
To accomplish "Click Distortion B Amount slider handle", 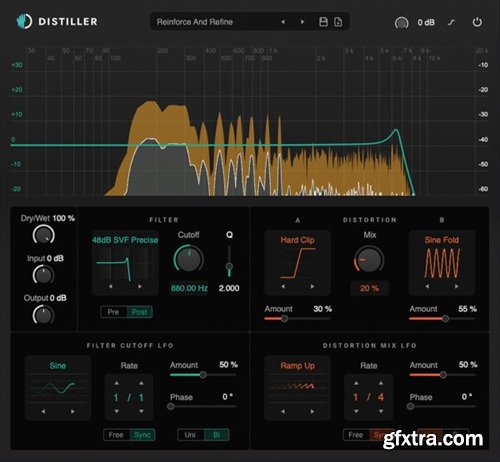I will 445,319.
